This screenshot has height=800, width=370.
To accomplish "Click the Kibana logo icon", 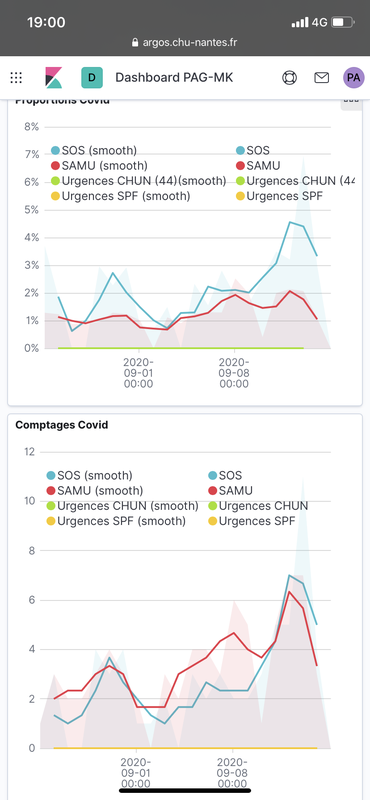I will tap(54, 78).
